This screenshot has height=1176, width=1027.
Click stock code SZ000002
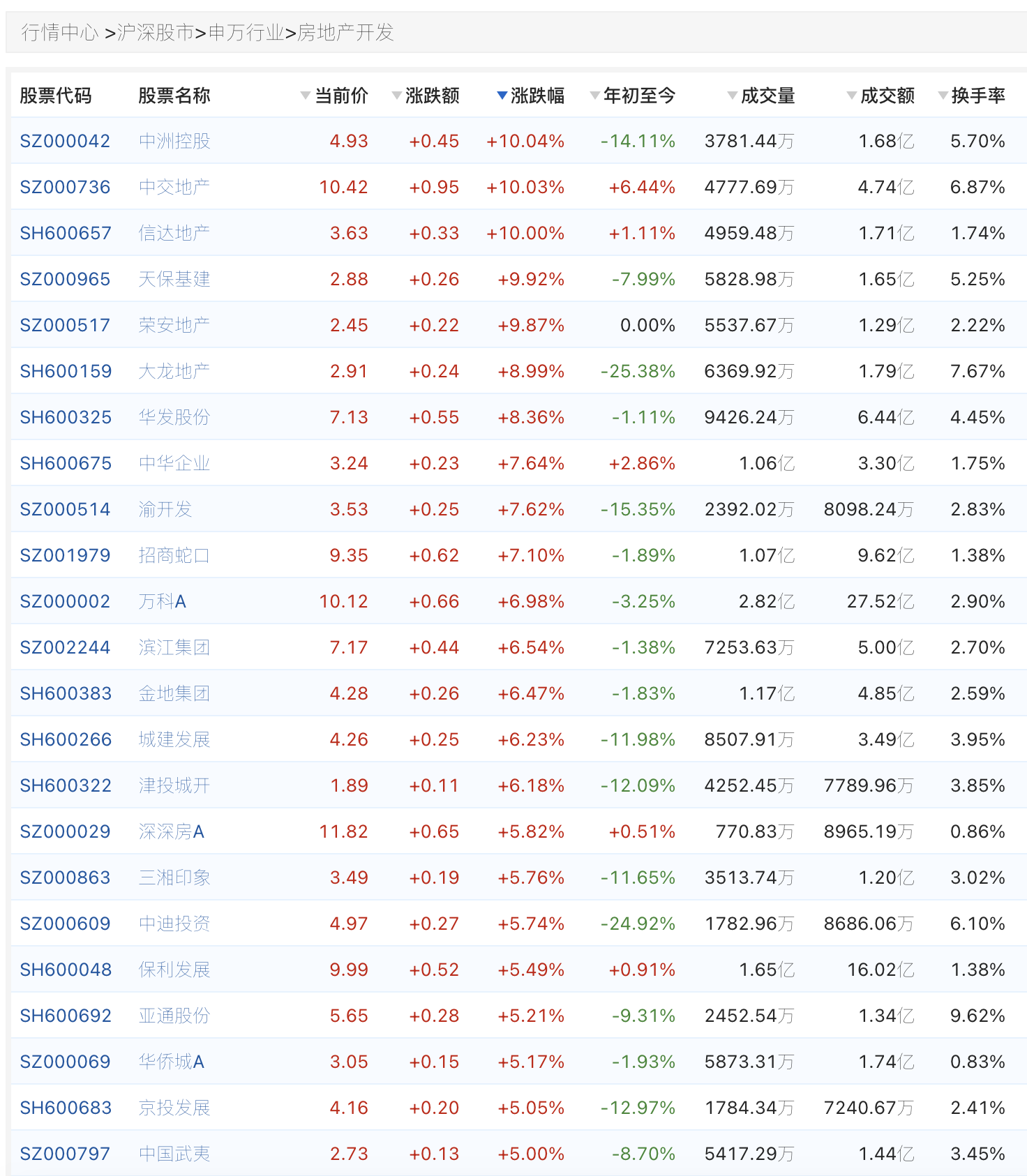pos(65,601)
